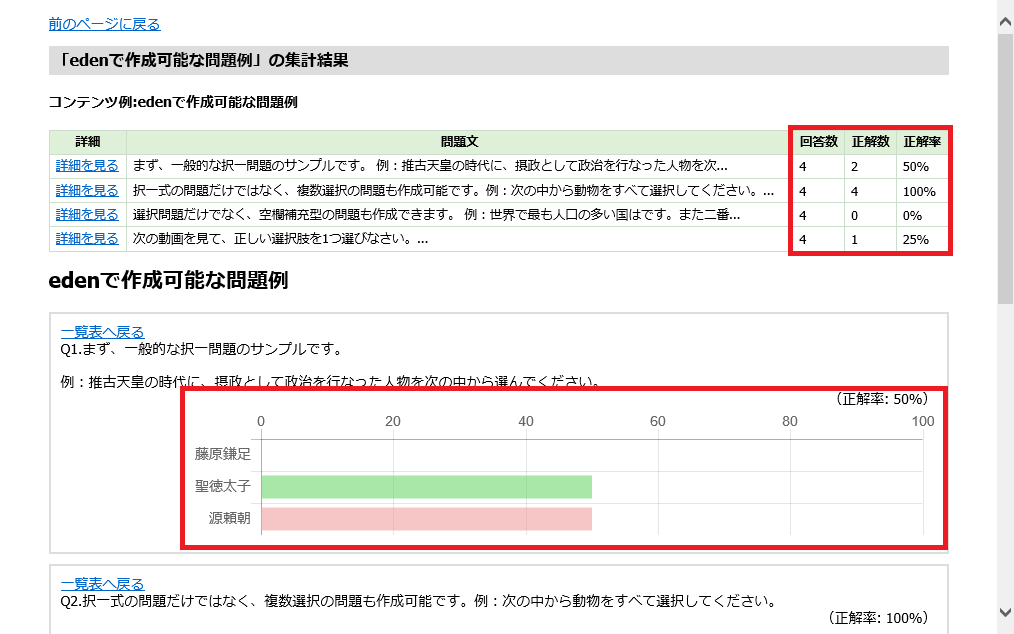The image size is (1014, 634).
Task: Click the (正解率: 50%) label above chart
Action: pyautogui.click(x=882, y=399)
